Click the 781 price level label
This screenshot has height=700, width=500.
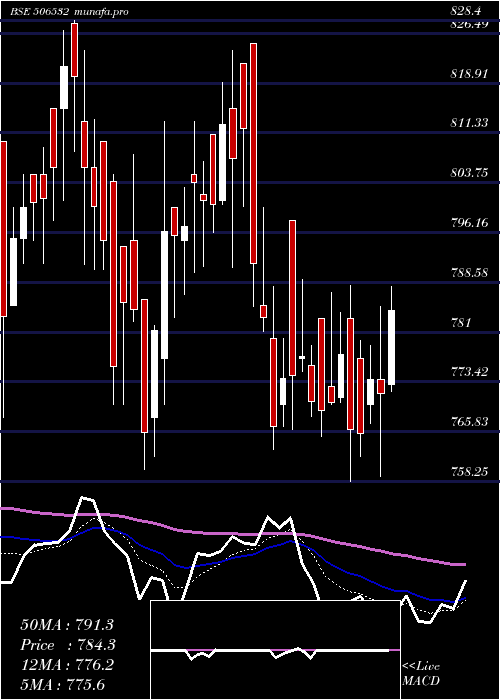pyautogui.click(x=461, y=322)
